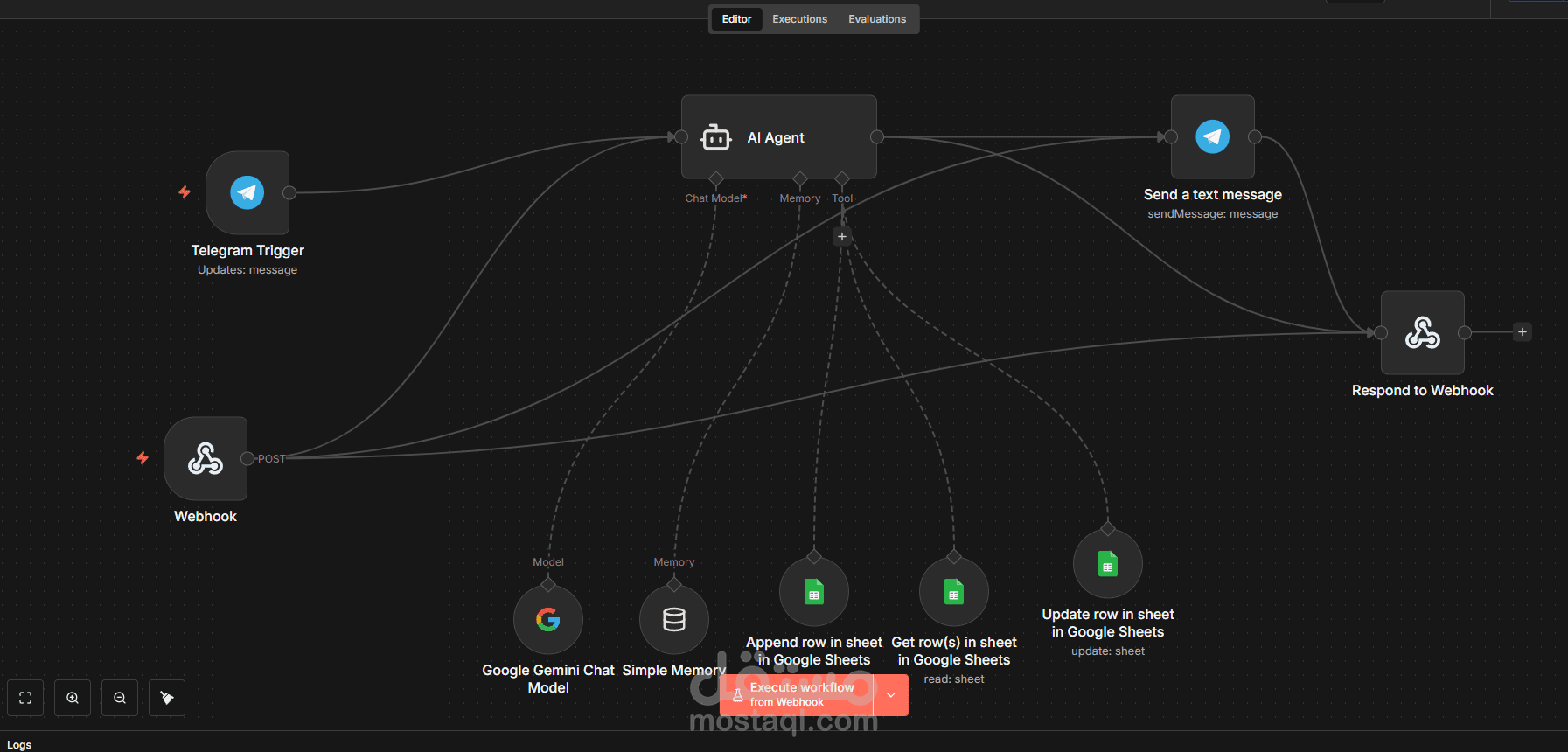
Task: Open the Respond to Webhook node
Action: click(1423, 333)
